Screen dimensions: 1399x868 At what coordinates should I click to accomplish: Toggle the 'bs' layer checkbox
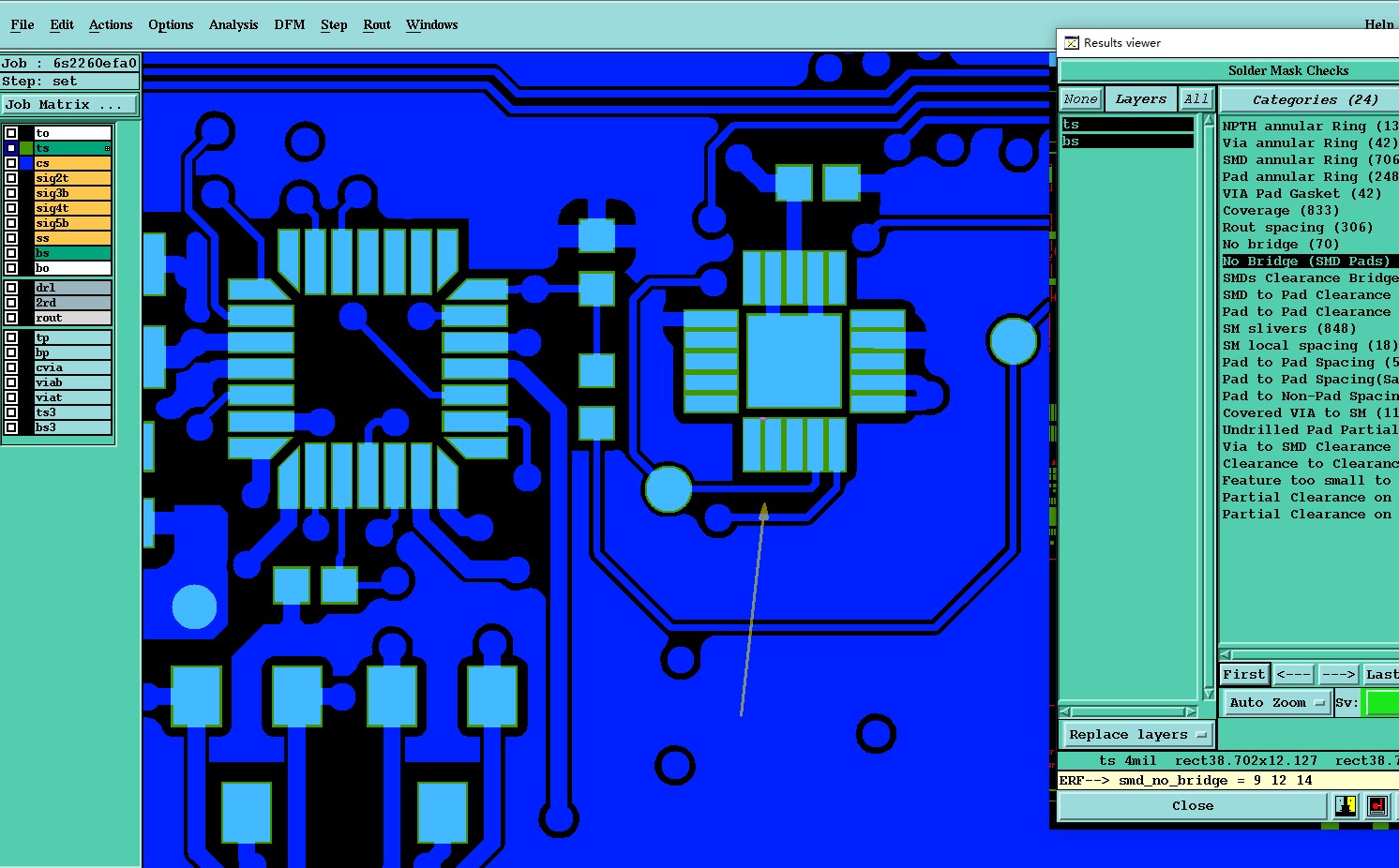(11, 253)
